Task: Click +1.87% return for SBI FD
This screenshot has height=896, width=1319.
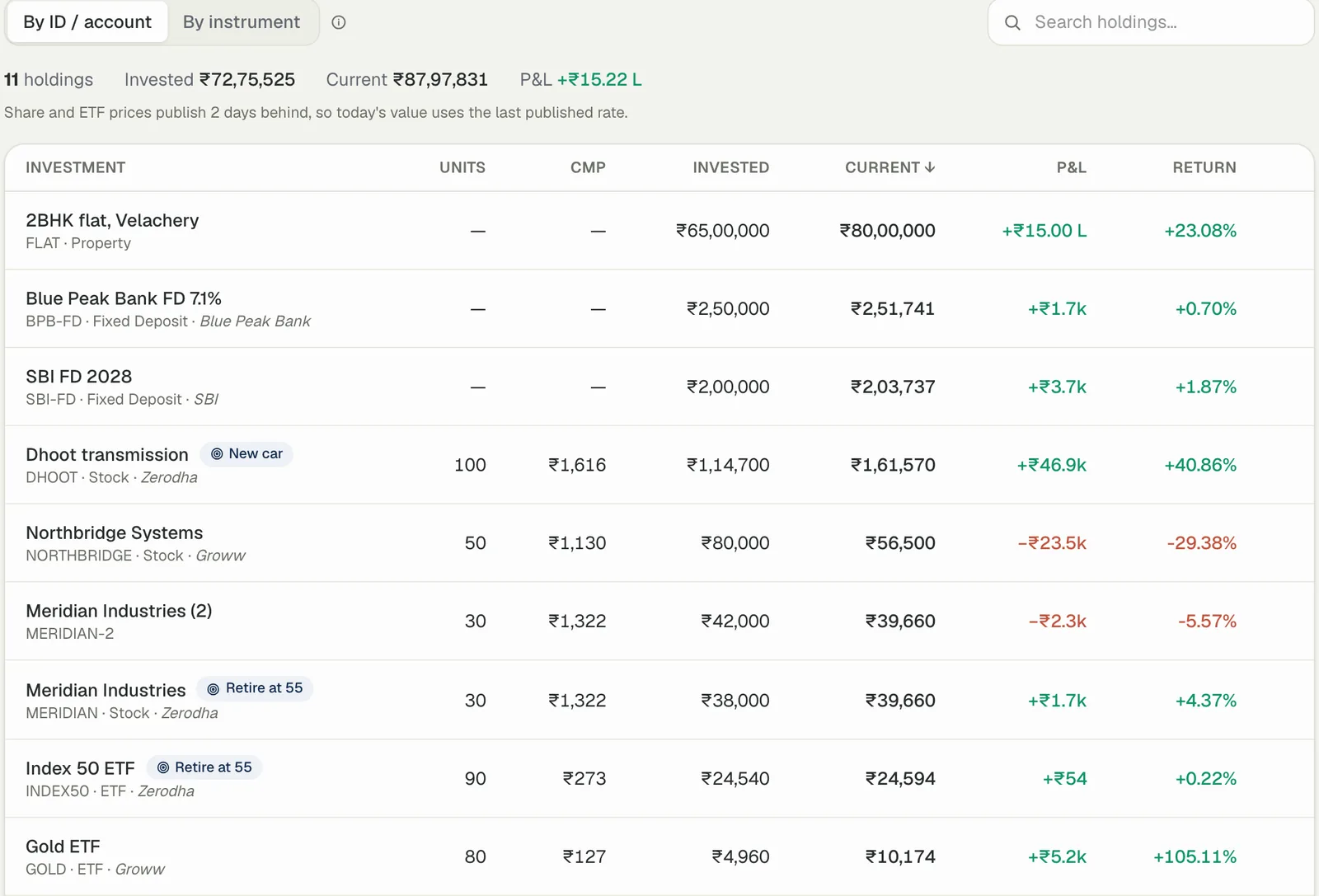Action: pyautogui.click(x=1206, y=387)
